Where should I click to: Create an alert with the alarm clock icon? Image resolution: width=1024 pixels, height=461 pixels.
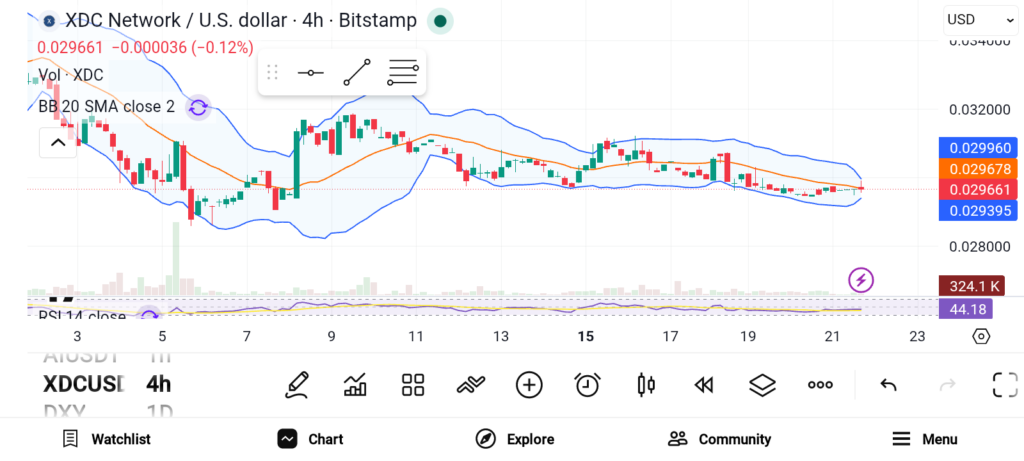[x=588, y=385]
